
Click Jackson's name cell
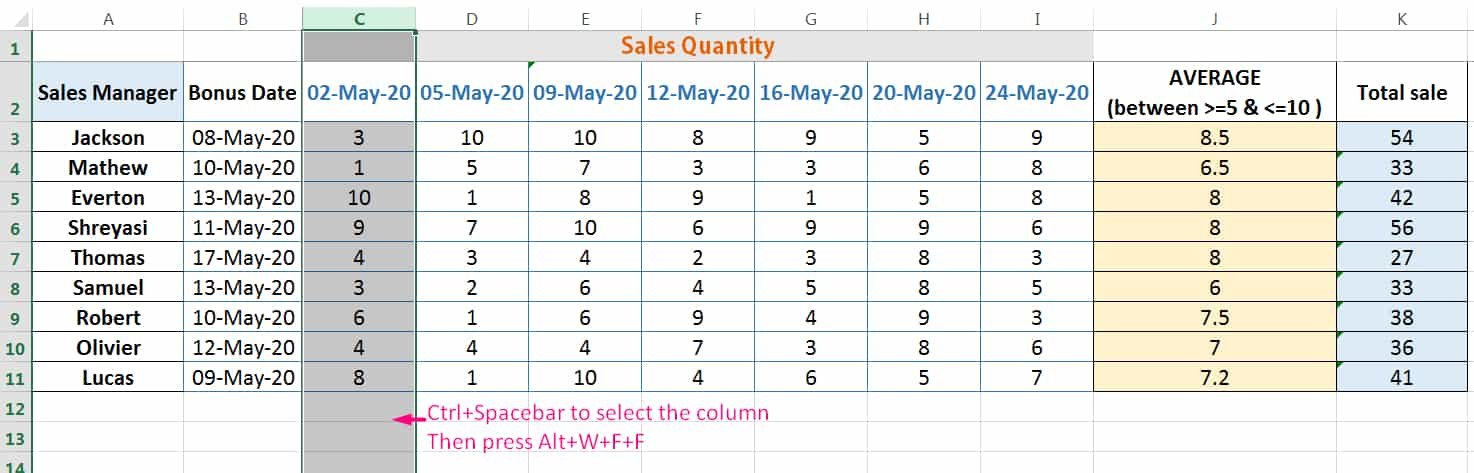(x=108, y=137)
